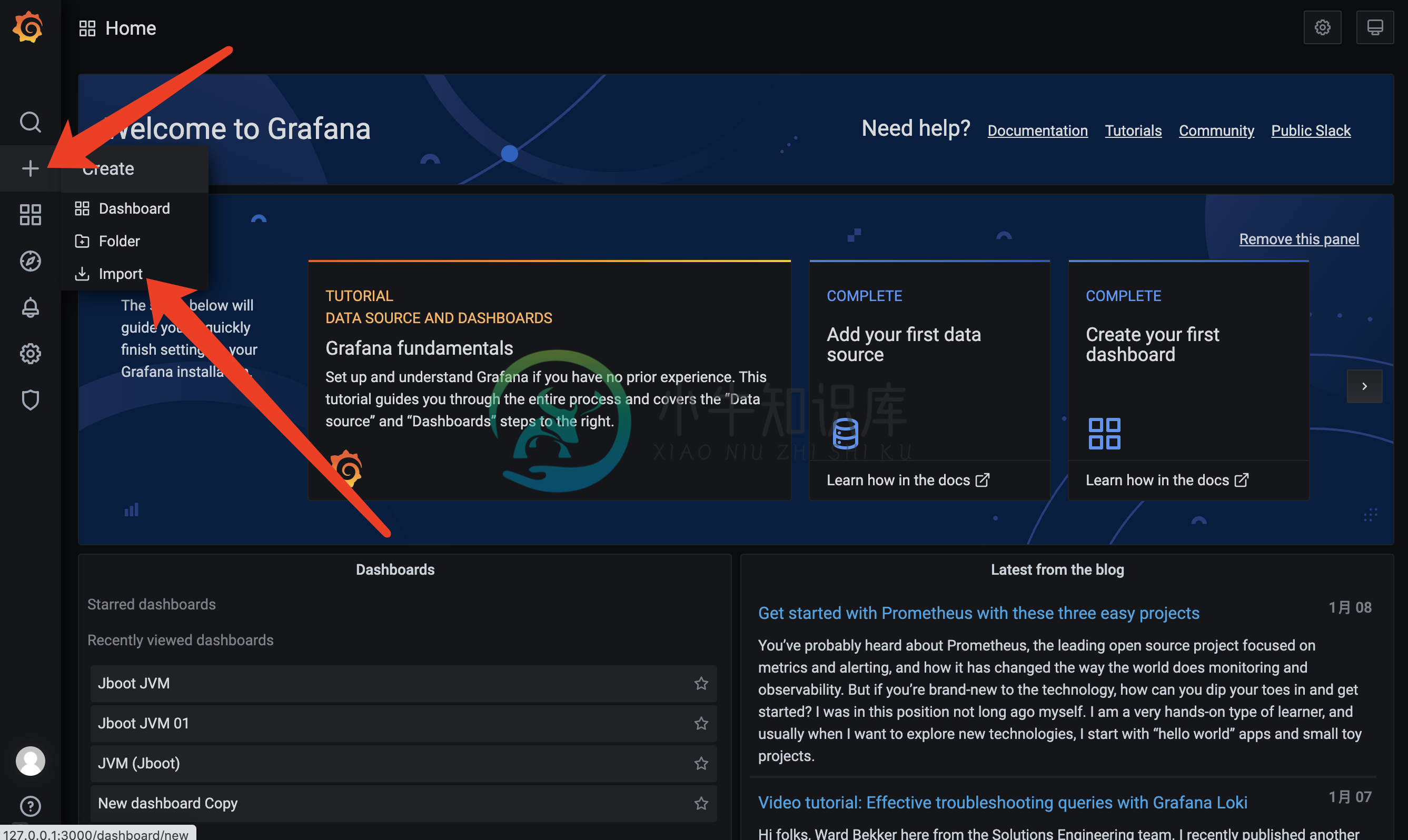This screenshot has height=840, width=1408.
Task: Click Remove this panel button
Action: tap(1299, 239)
